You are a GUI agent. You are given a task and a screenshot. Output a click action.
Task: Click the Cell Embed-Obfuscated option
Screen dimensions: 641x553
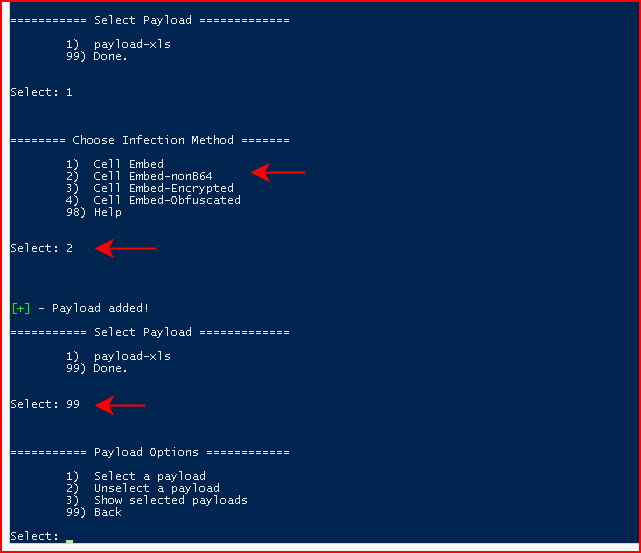click(x=153, y=200)
